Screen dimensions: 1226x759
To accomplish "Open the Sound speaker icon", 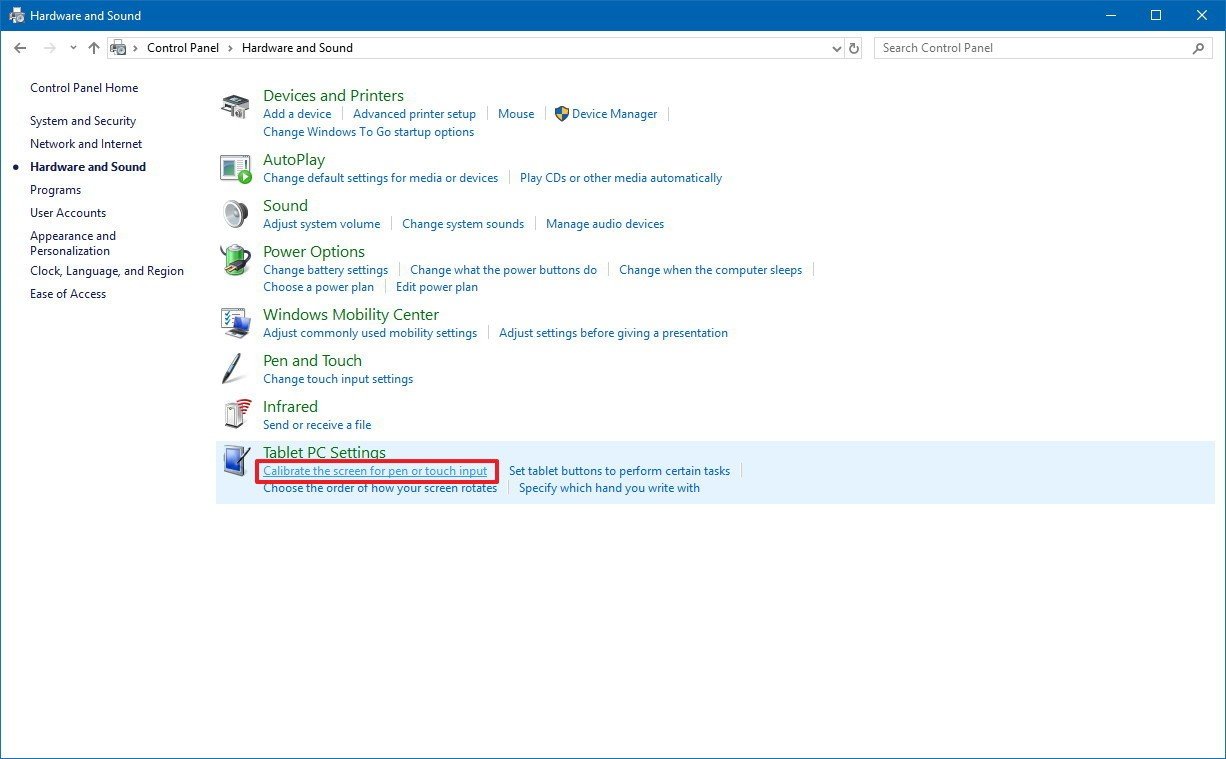I will 235,214.
